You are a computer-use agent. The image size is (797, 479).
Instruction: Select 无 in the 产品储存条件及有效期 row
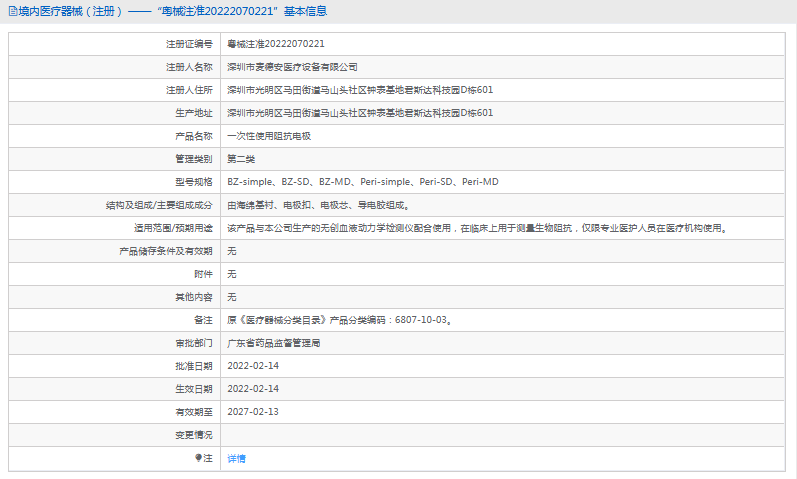232,251
